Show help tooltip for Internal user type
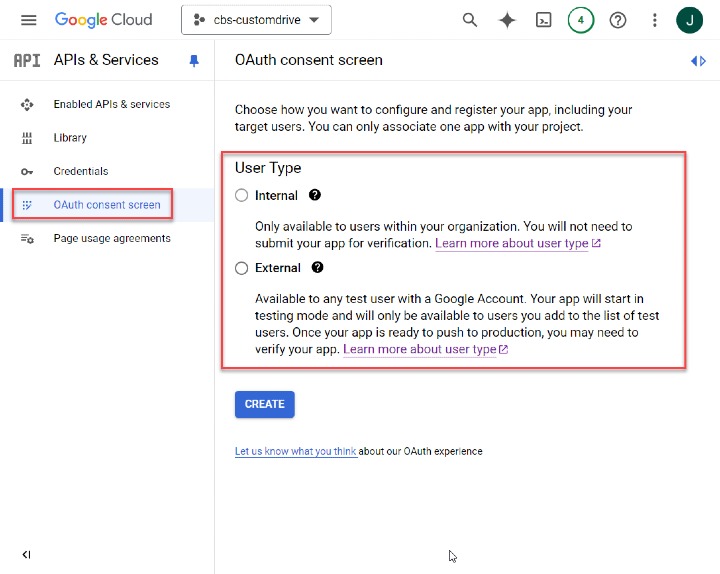The width and height of the screenshot is (720, 574). (315, 196)
